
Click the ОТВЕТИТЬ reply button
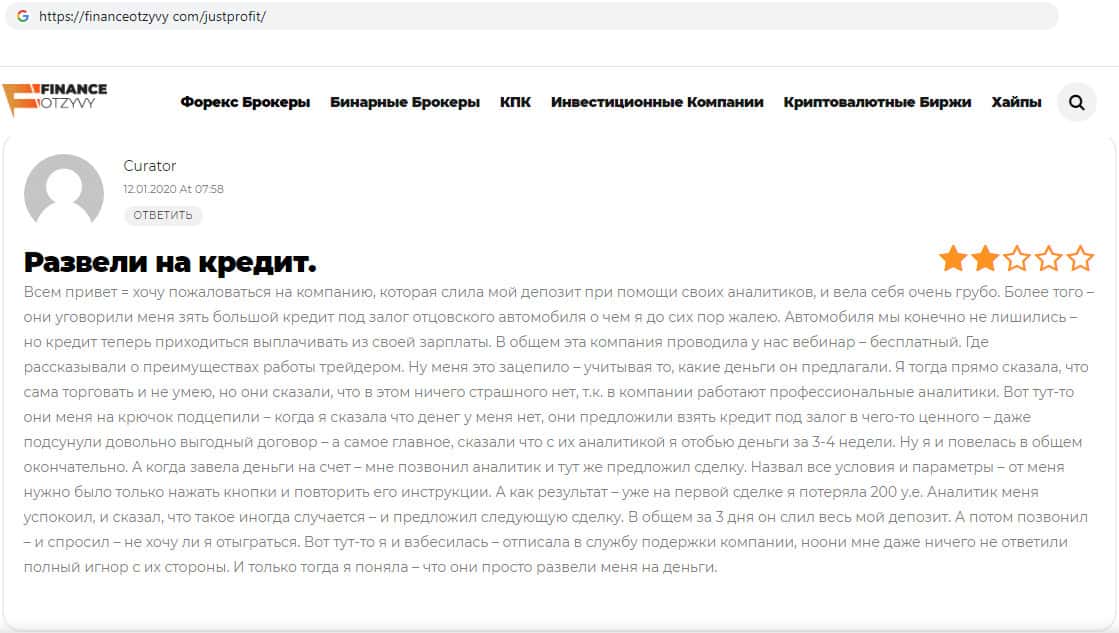(163, 215)
